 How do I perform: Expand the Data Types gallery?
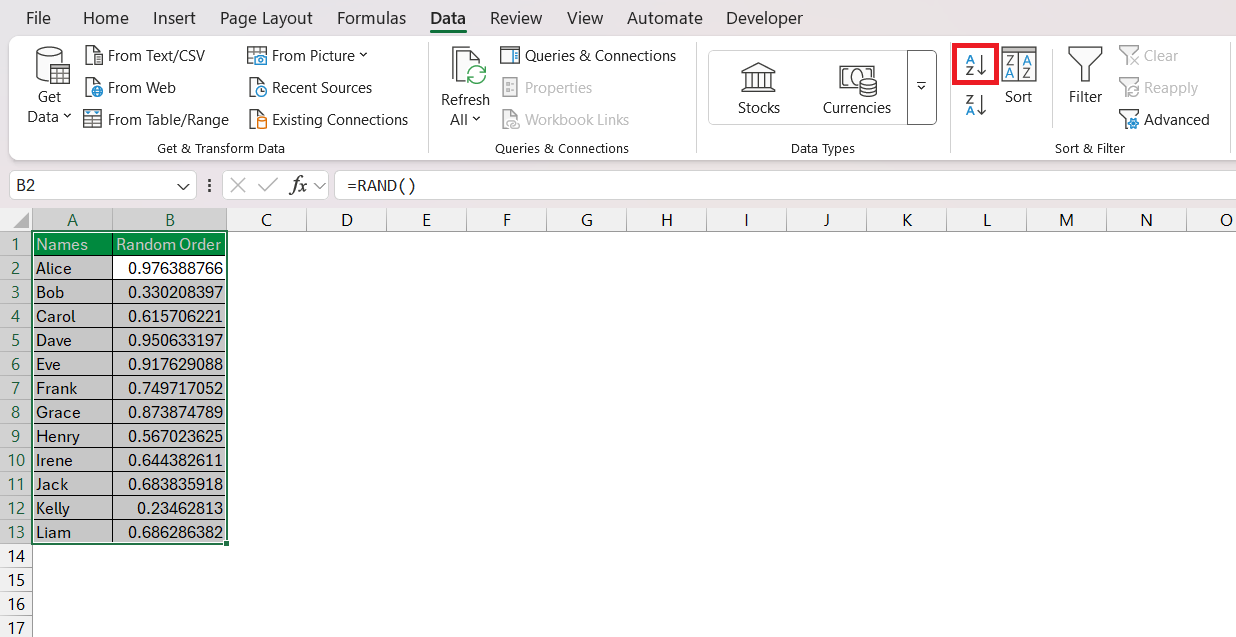921,87
